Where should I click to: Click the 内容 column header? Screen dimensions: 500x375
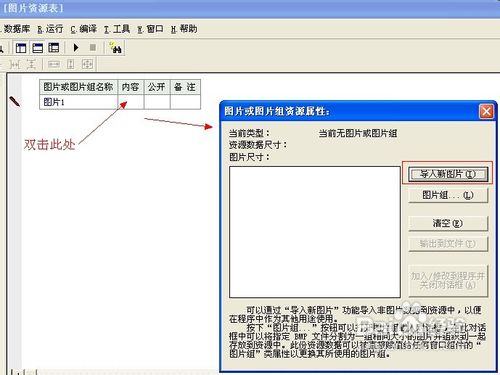pyautogui.click(x=131, y=87)
